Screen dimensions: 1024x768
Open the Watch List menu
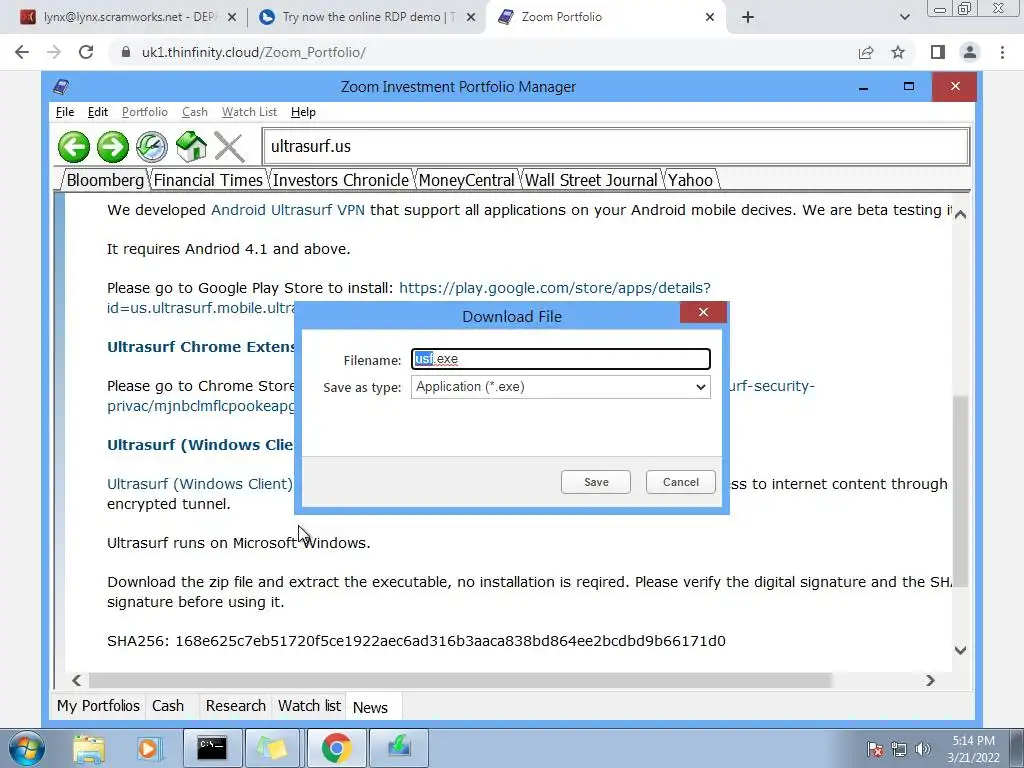coord(249,112)
